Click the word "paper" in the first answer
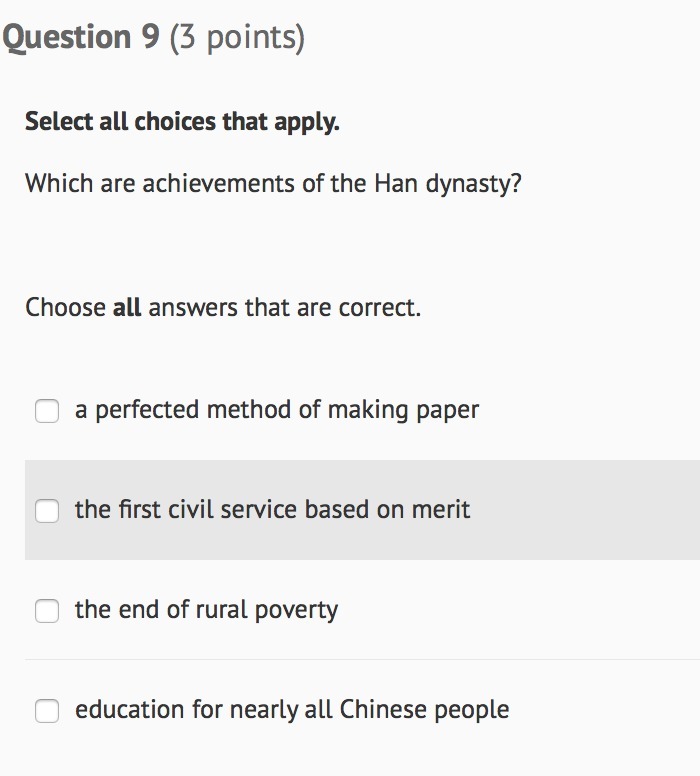Screen dimensions: 700x776 (x=449, y=411)
